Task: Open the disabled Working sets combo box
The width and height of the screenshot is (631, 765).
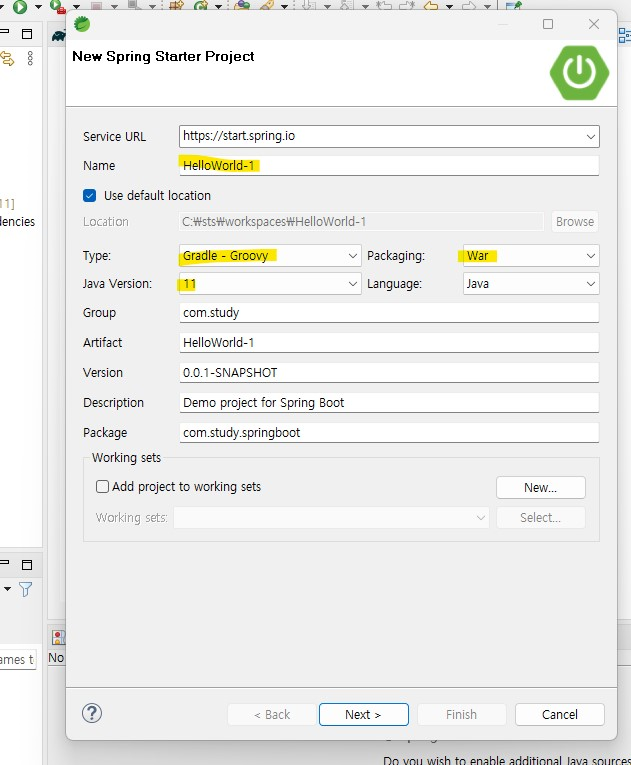Action: (x=331, y=518)
